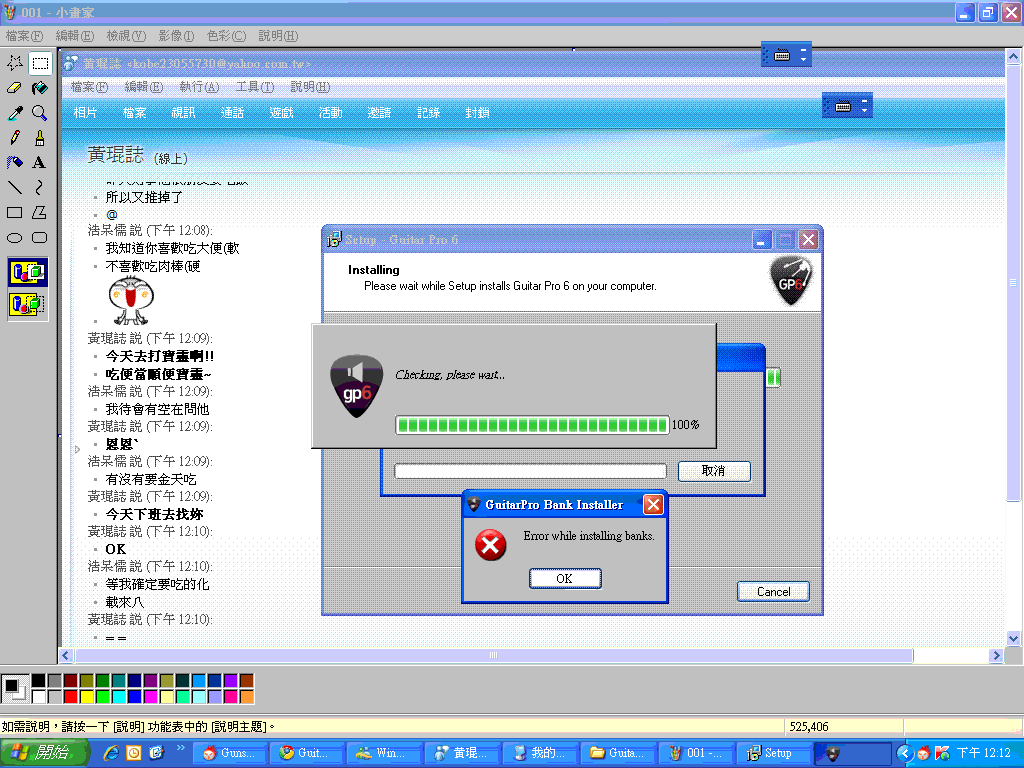
Task: Switch to the Guns... taskbar window
Action: [229, 753]
